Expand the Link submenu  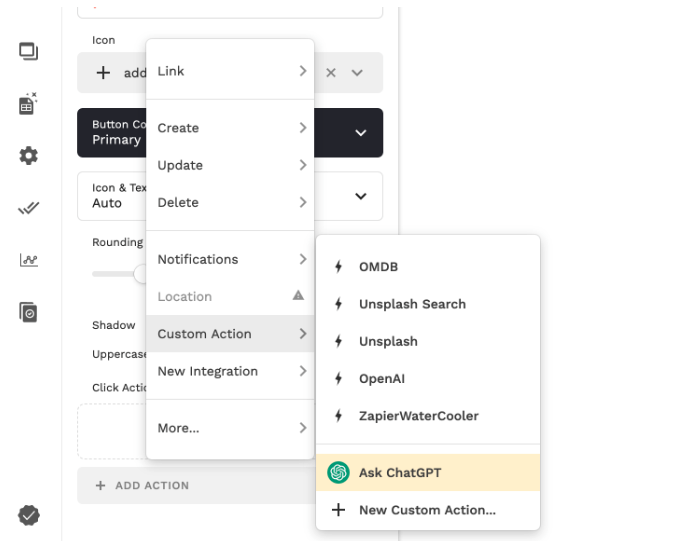230,71
